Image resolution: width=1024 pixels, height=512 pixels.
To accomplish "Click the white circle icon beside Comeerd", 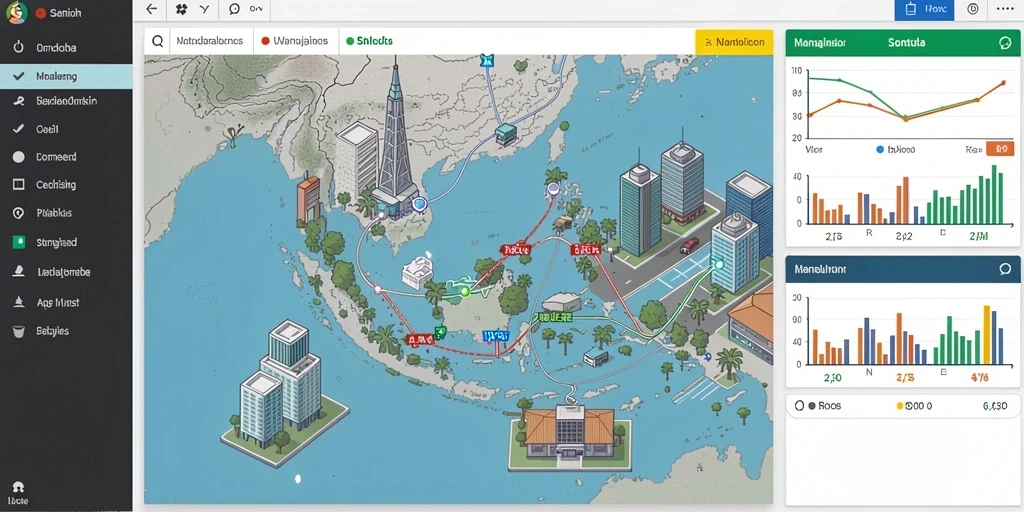I will pyautogui.click(x=18, y=157).
